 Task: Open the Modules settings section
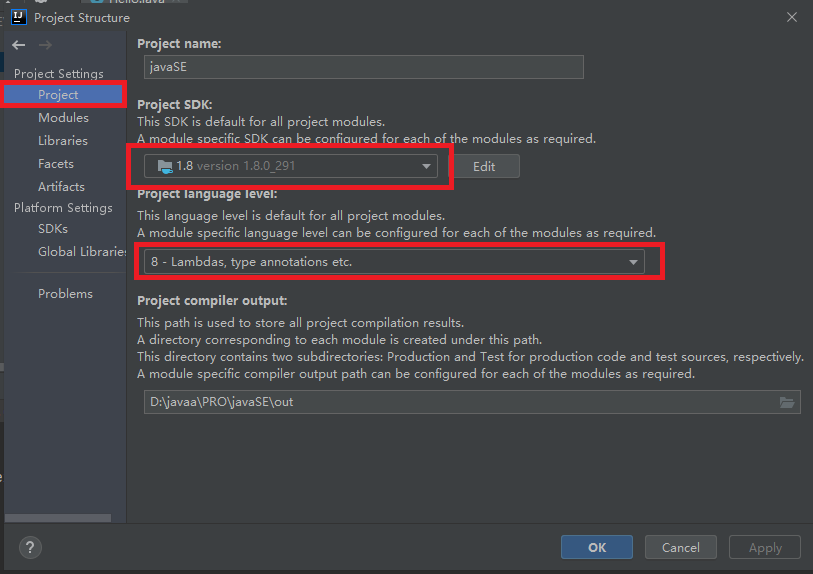(x=63, y=118)
